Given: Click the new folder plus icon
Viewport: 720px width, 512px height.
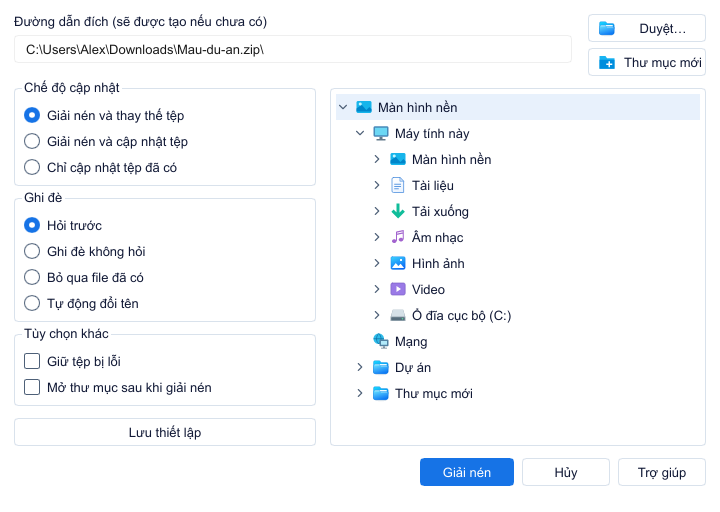Looking at the screenshot, I should coord(607,62).
